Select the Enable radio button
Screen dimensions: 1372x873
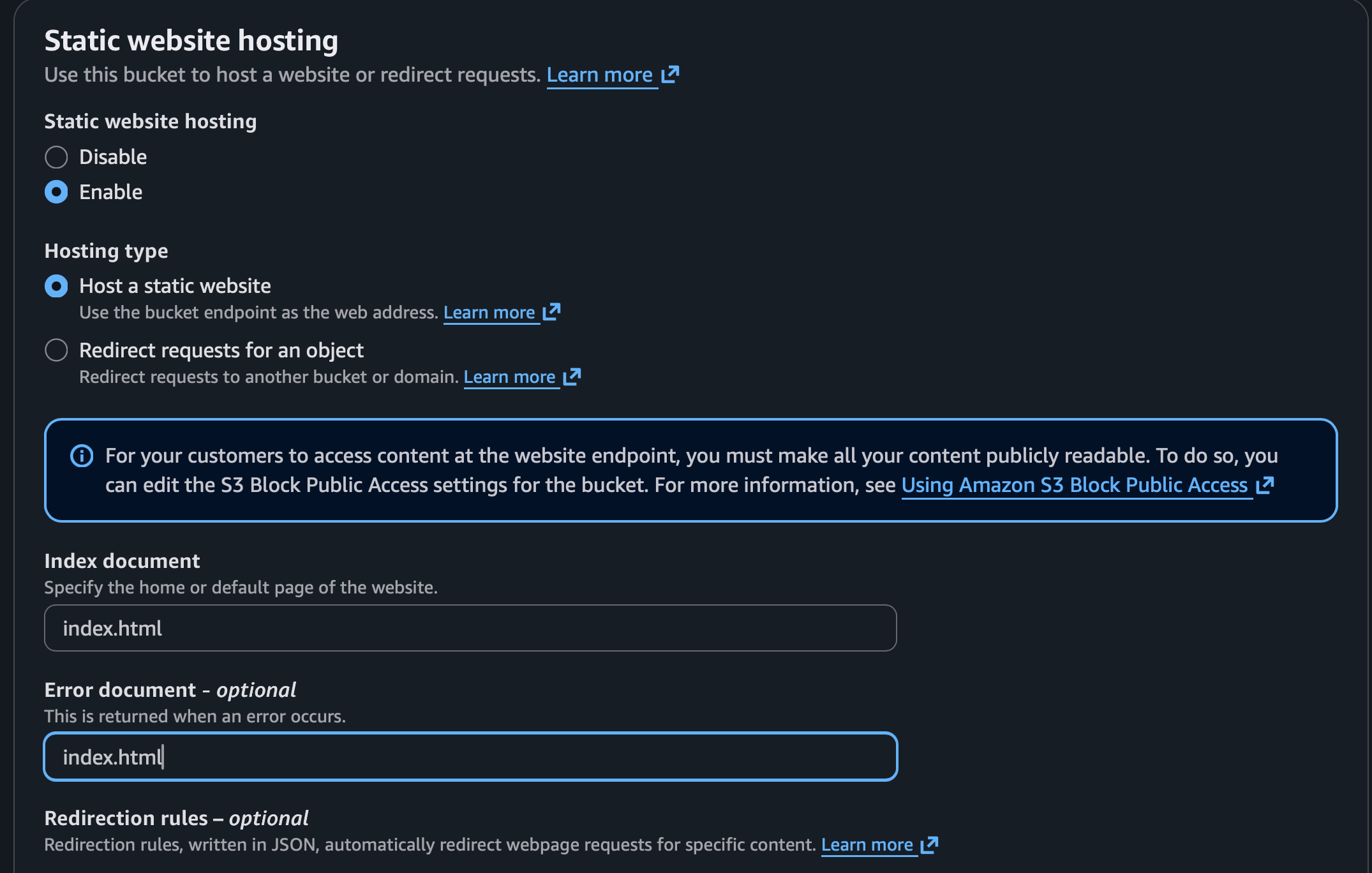(x=56, y=191)
